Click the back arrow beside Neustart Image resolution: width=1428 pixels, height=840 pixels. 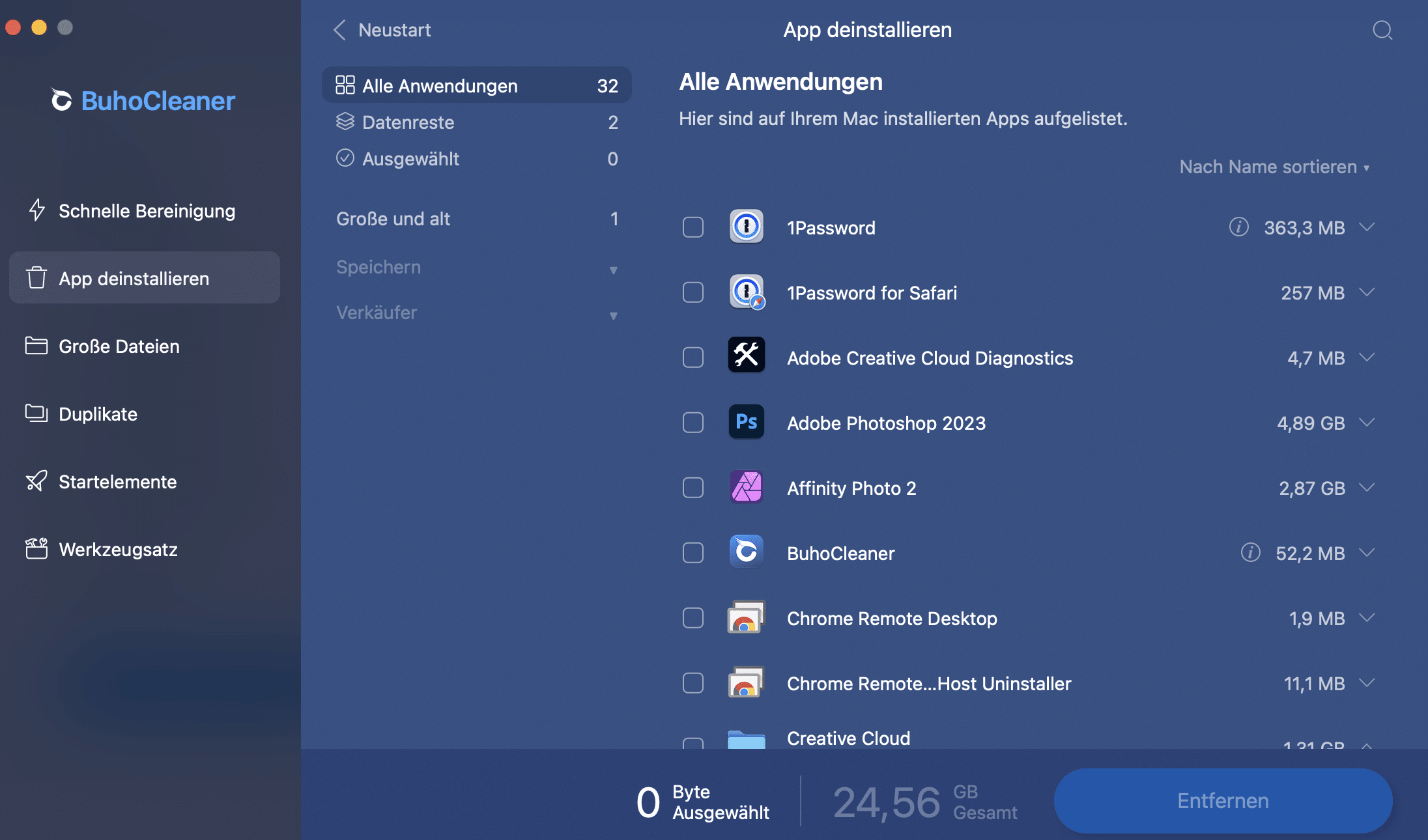(339, 30)
